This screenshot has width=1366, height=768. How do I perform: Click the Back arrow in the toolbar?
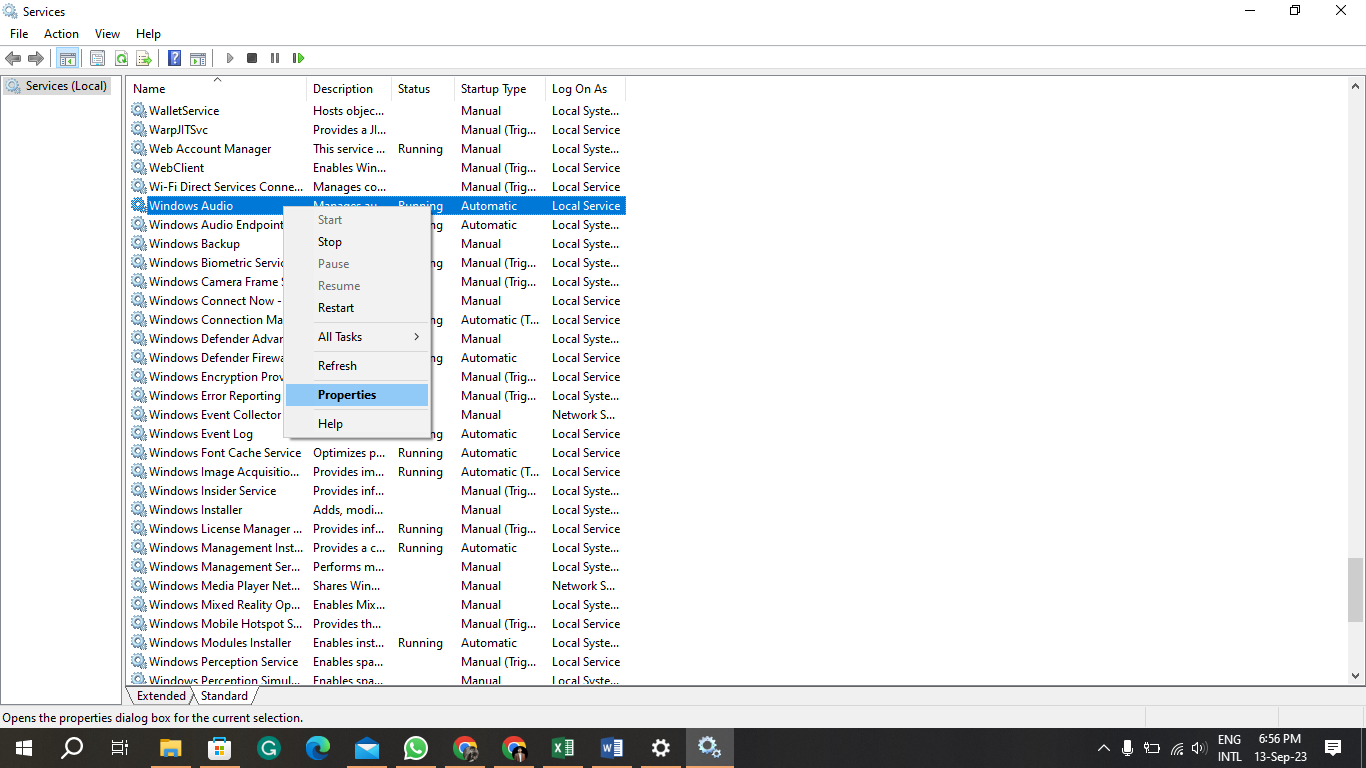coord(13,58)
